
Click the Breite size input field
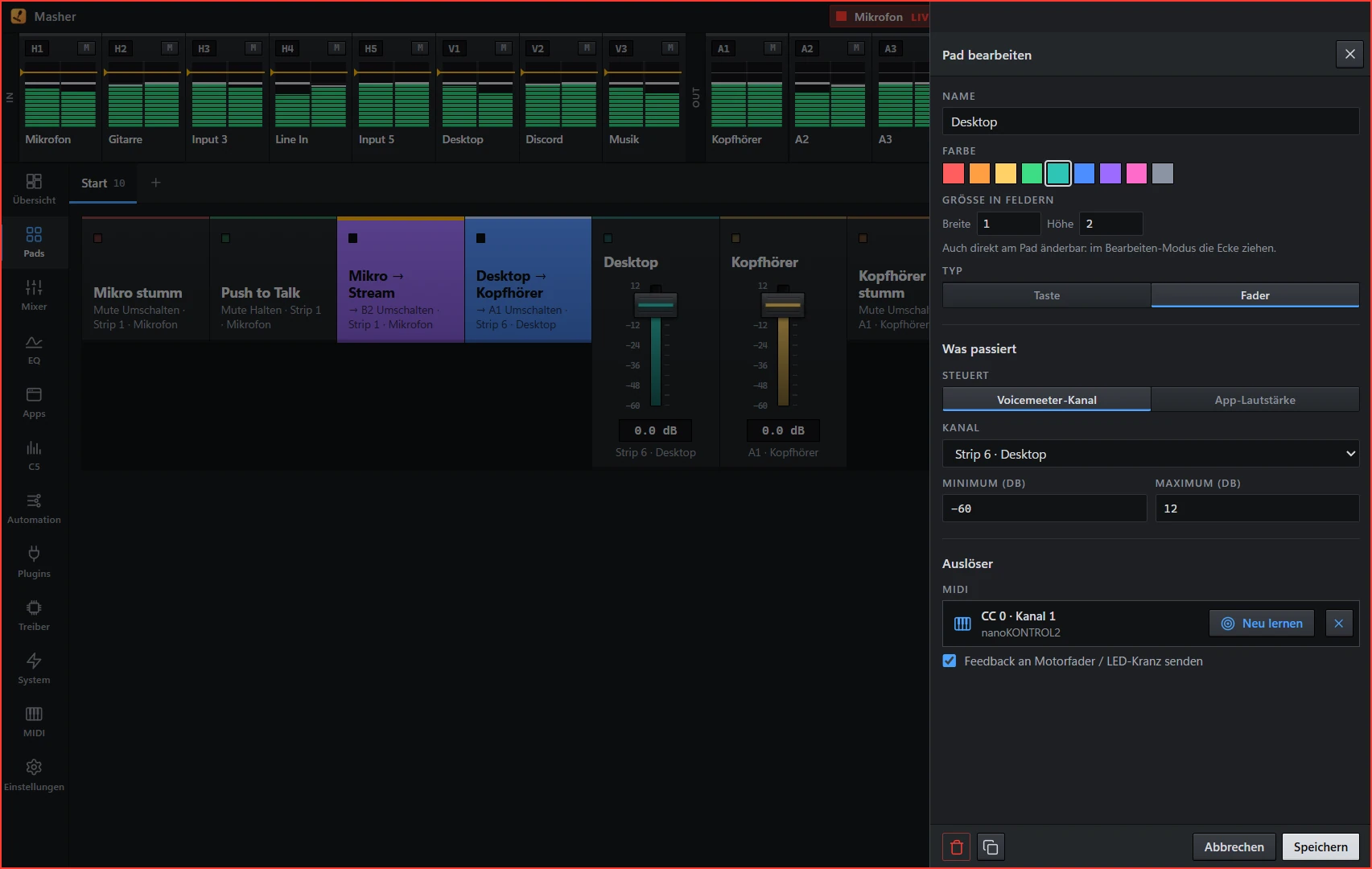(1009, 224)
